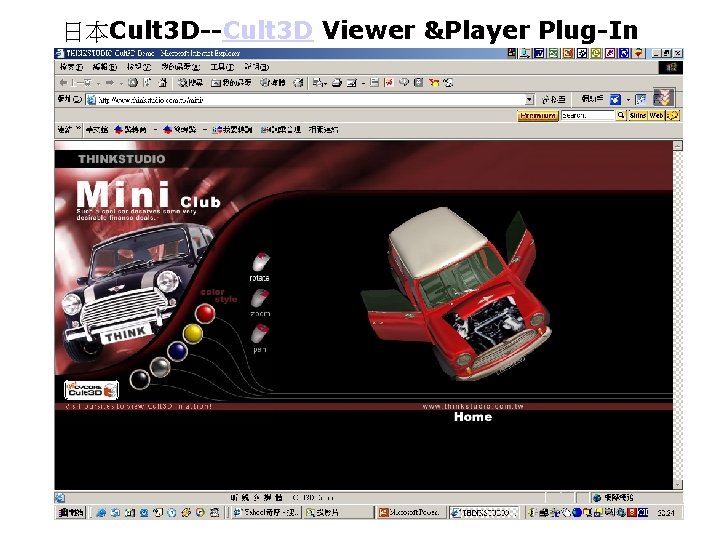The width and height of the screenshot is (720, 540).
Task: Open the File menu in Internet Explorer
Action: (71, 67)
